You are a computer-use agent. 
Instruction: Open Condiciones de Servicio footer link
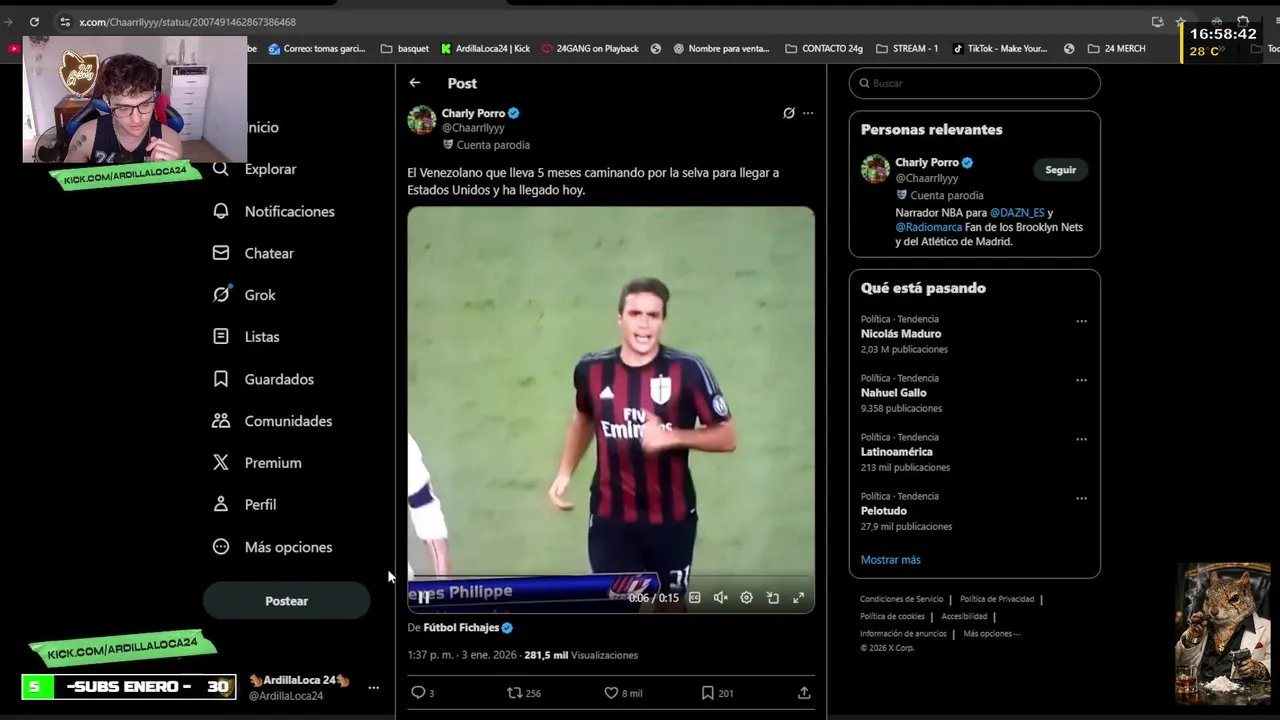[902, 599]
